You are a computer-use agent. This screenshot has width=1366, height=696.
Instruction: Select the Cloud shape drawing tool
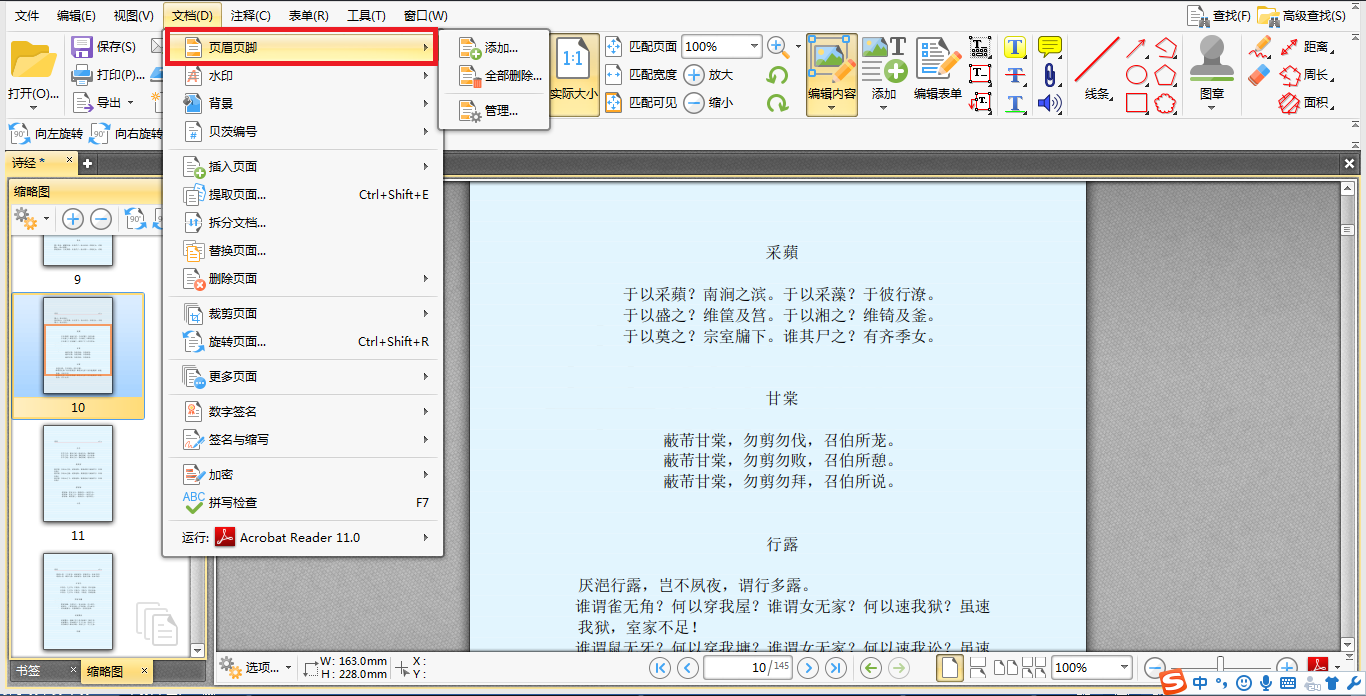tap(1165, 102)
